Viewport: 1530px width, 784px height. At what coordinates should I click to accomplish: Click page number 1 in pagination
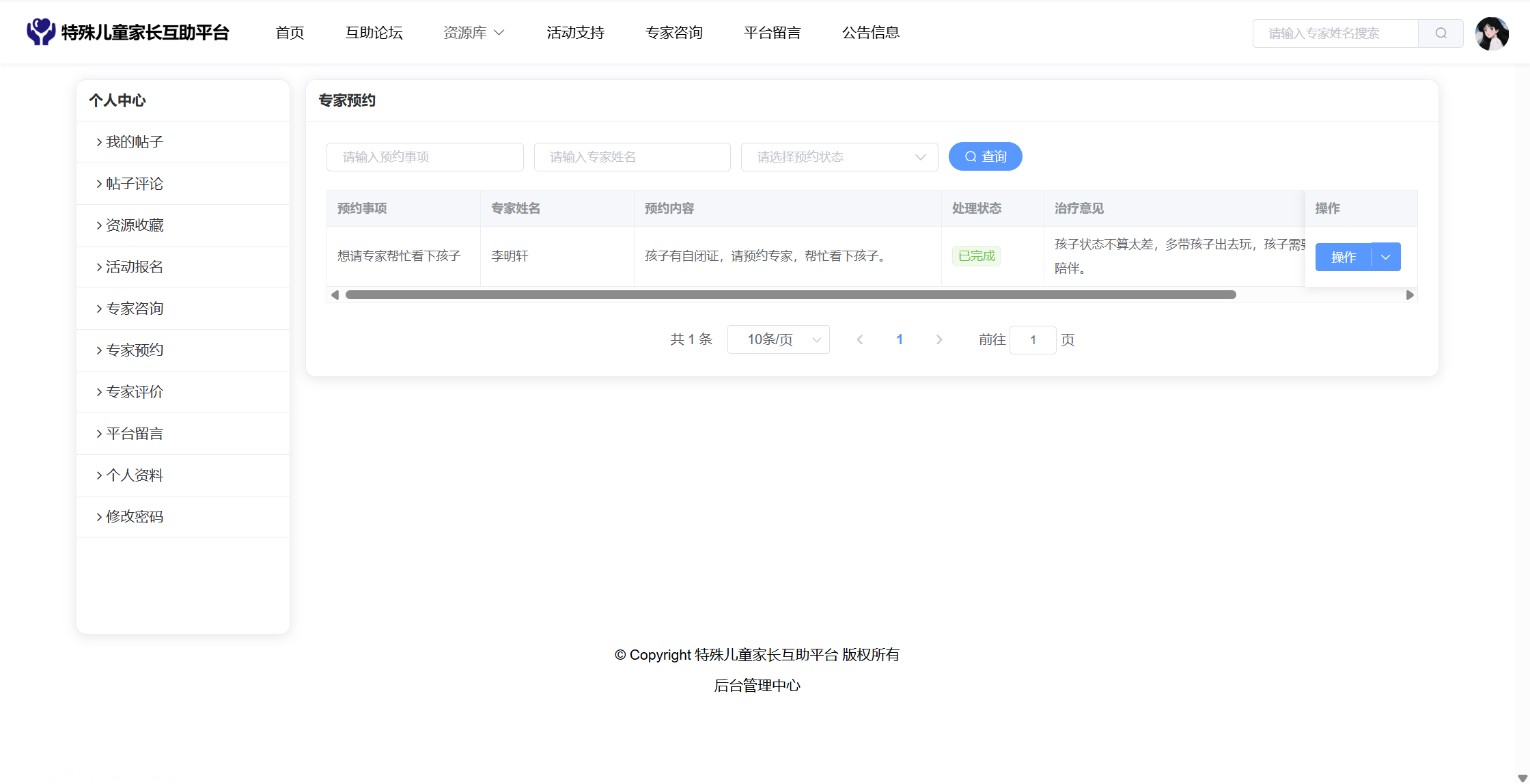point(900,339)
